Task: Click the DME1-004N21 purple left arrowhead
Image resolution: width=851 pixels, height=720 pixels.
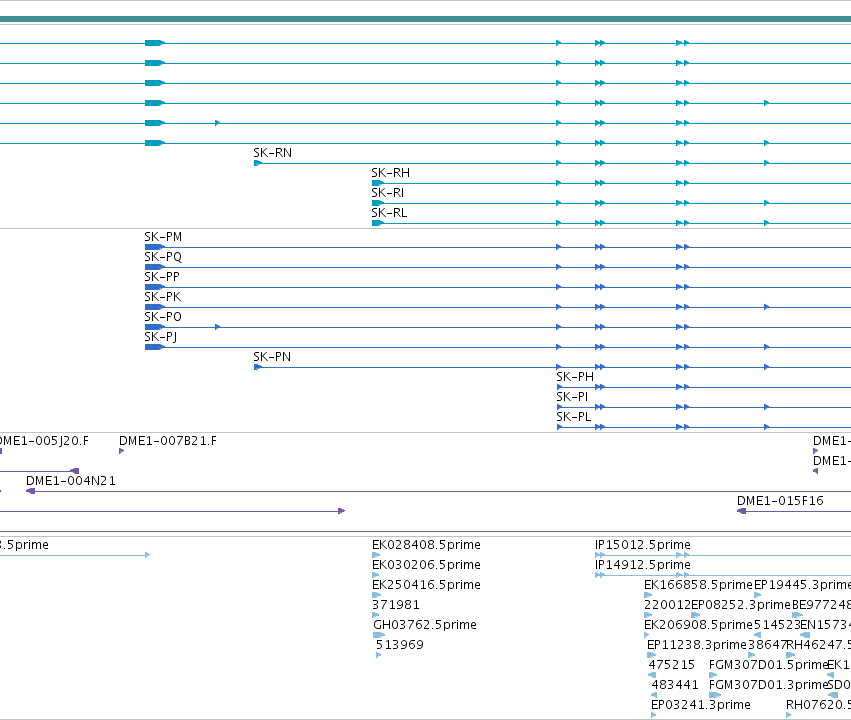Action: [x=31, y=491]
